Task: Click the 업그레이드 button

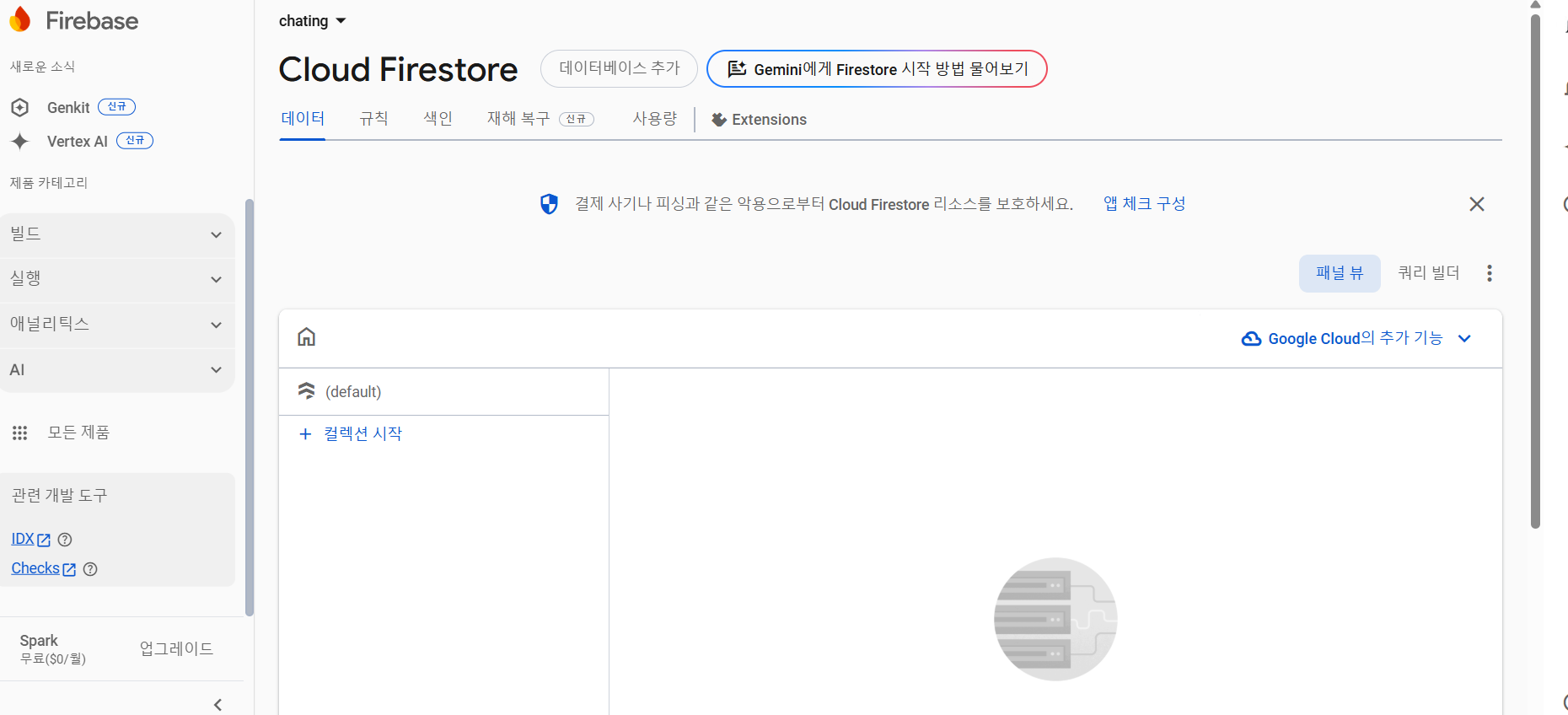Action: 176,649
